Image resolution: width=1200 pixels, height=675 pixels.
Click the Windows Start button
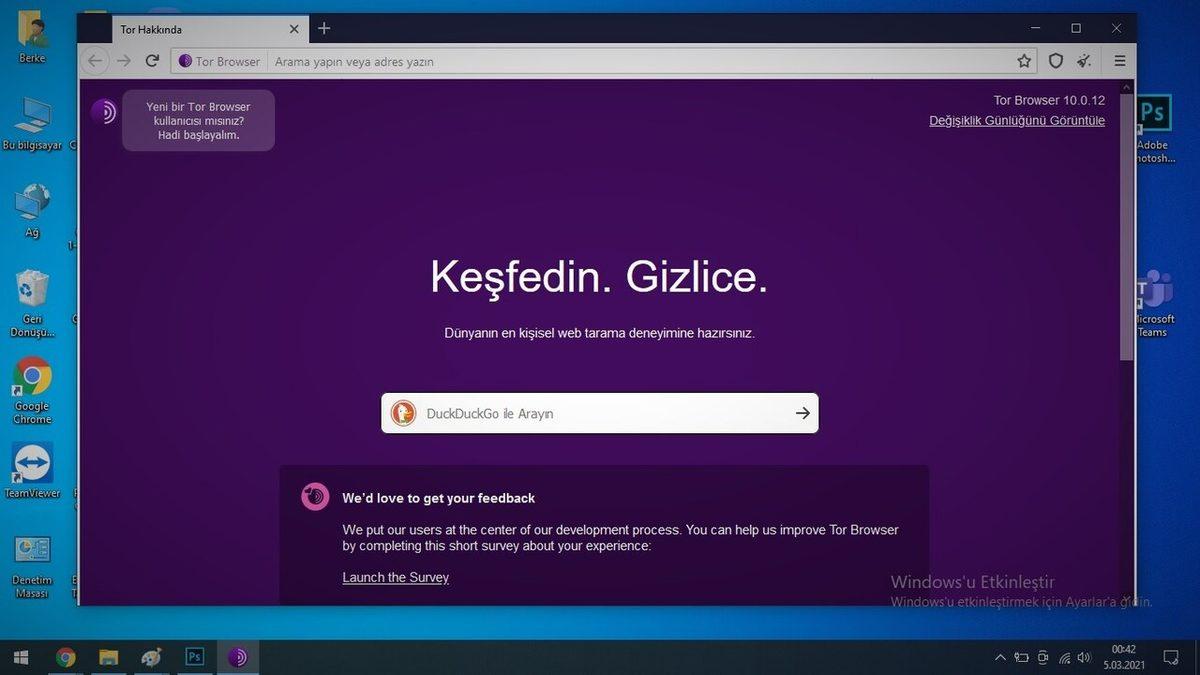pos(20,657)
